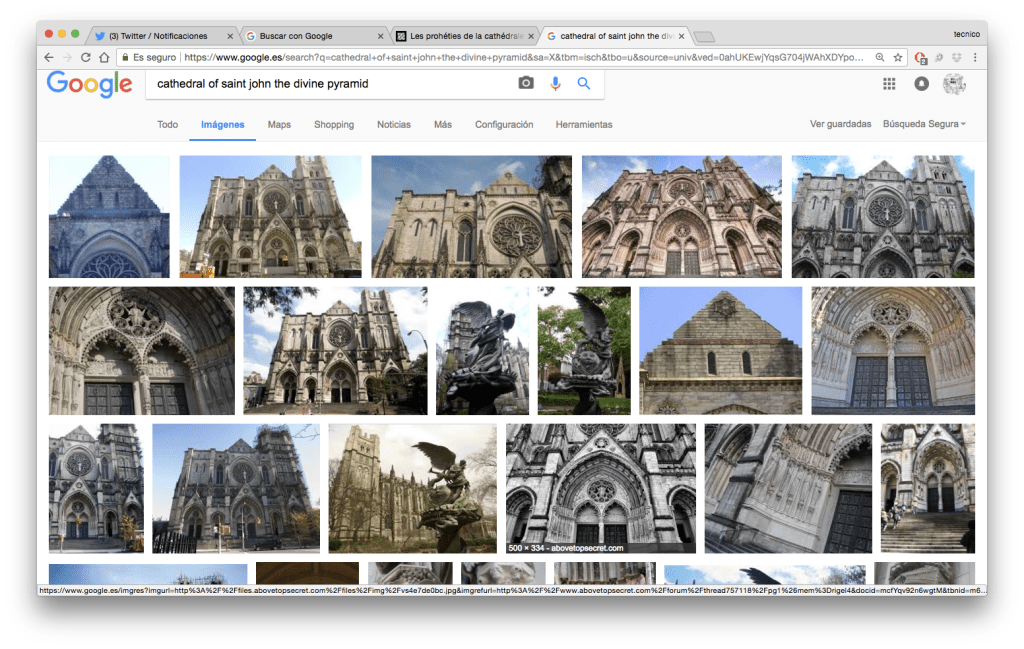Open the Chrome three-dot menu
Image resolution: width=1024 pixels, height=649 pixels.
click(975, 58)
